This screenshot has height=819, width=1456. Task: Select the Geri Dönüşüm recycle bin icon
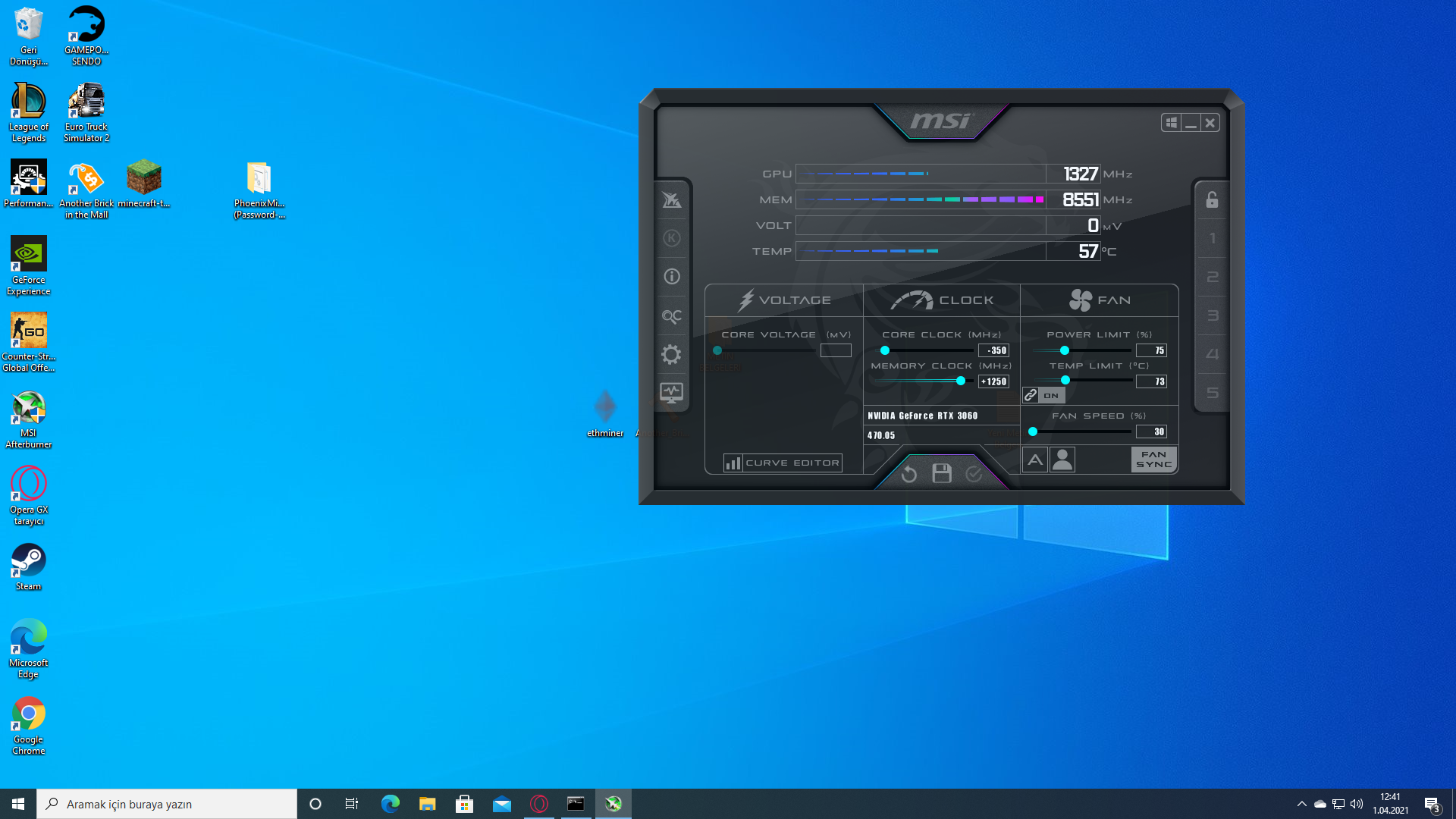29,36
